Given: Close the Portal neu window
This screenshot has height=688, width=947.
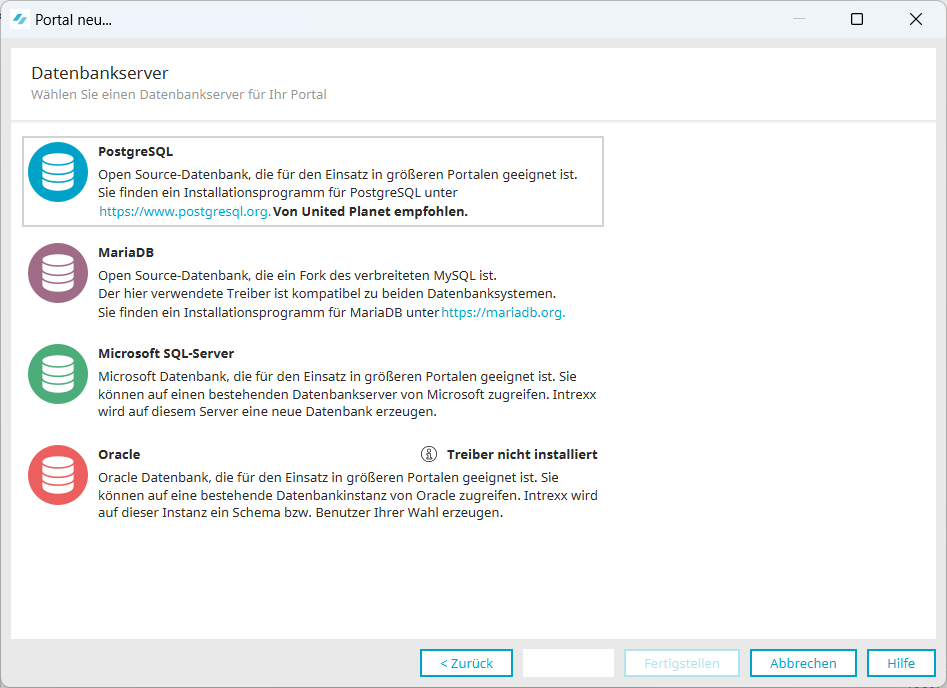Looking at the screenshot, I should pos(915,19).
